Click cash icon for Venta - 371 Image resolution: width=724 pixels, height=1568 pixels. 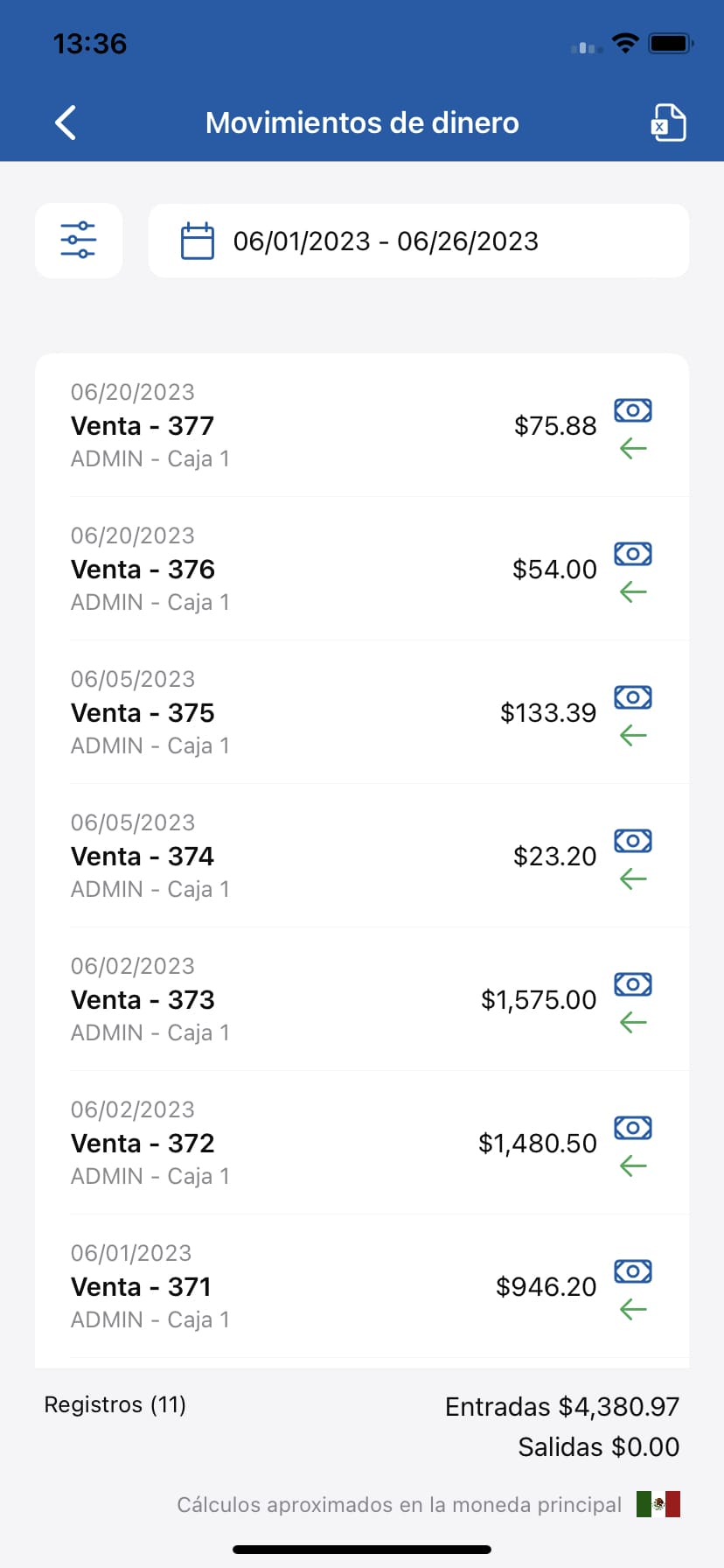(x=632, y=1271)
